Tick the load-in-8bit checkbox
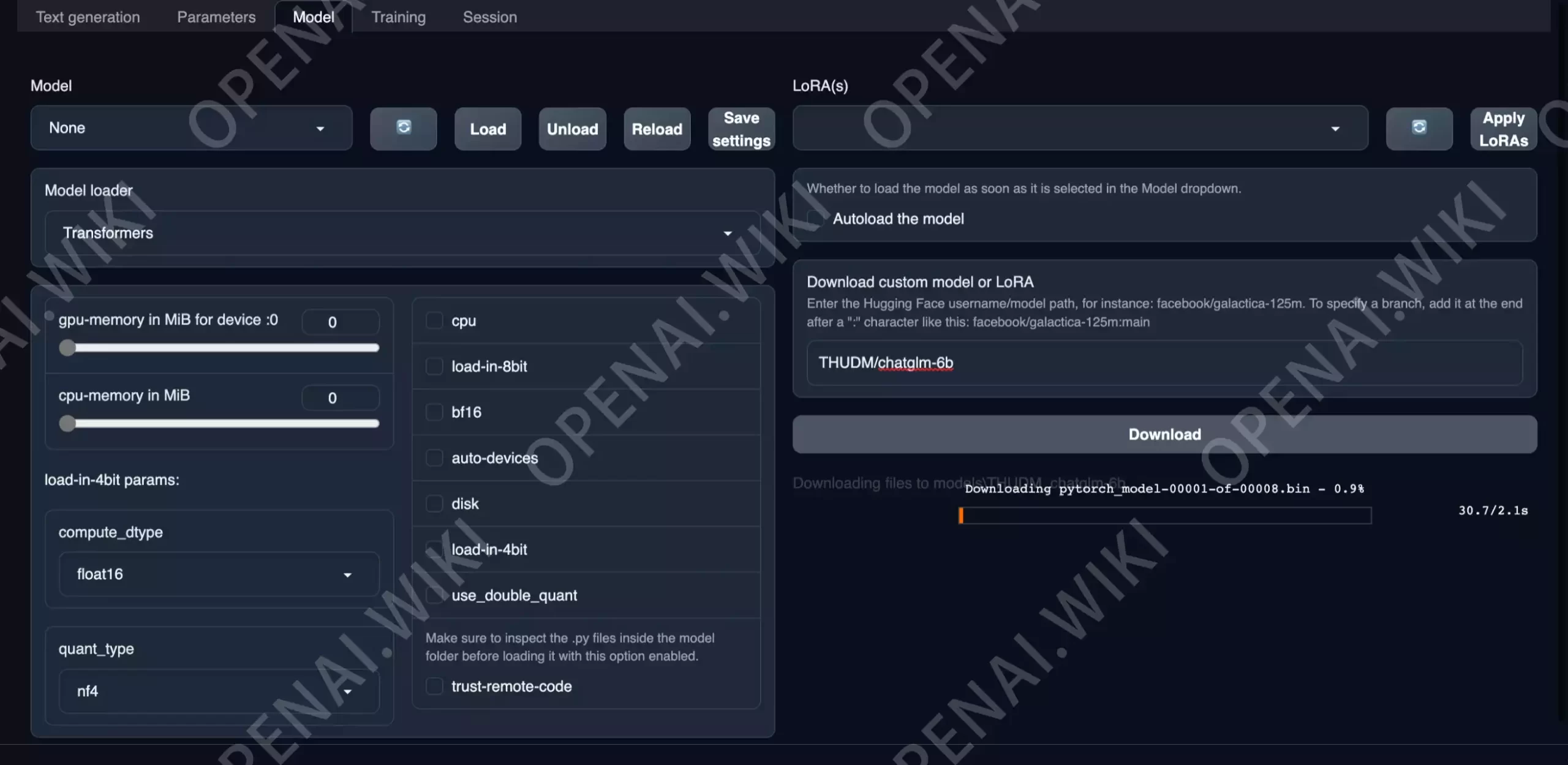Image resolution: width=1568 pixels, height=765 pixels. pos(434,366)
